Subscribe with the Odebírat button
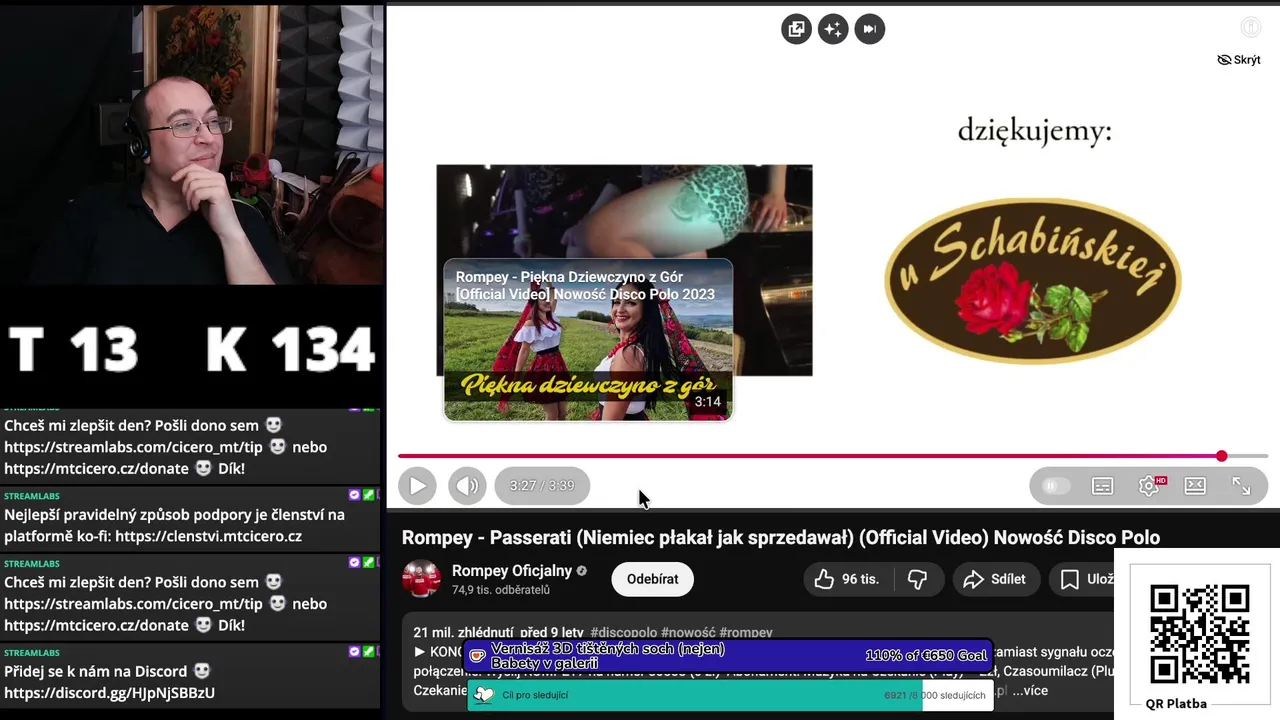This screenshot has width=1280, height=720. point(652,579)
